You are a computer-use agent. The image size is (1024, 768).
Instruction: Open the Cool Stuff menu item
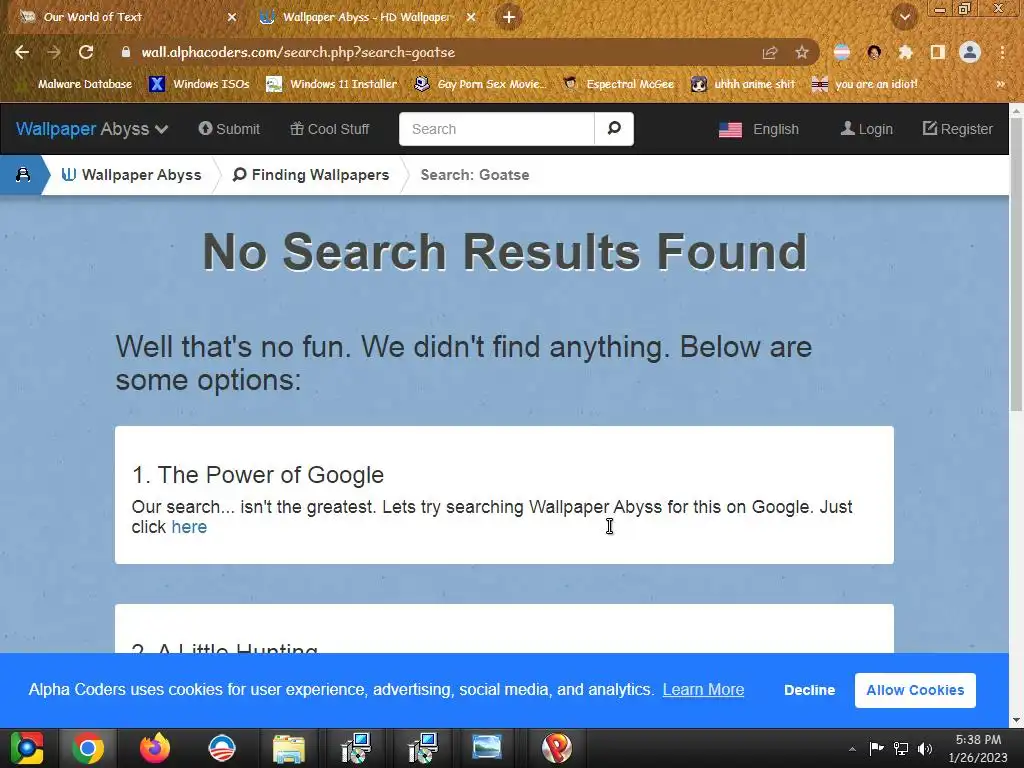(x=330, y=129)
